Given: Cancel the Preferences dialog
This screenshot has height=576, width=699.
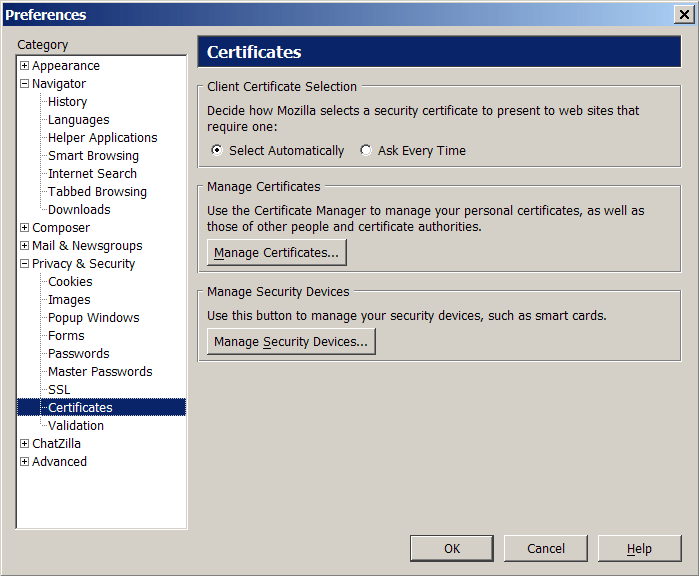Looking at the screenshot, I should point(546,548).
